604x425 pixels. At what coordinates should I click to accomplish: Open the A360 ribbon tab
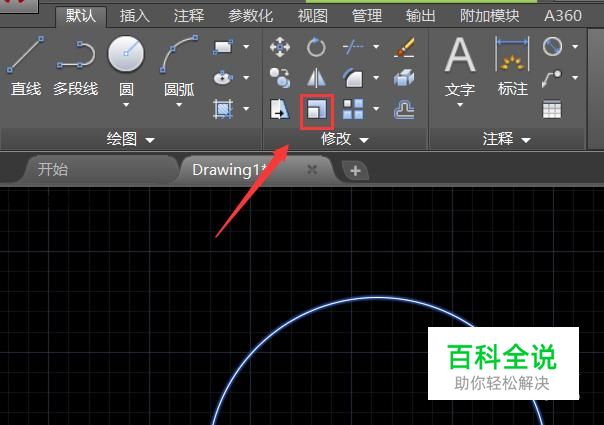pos(563,16)
